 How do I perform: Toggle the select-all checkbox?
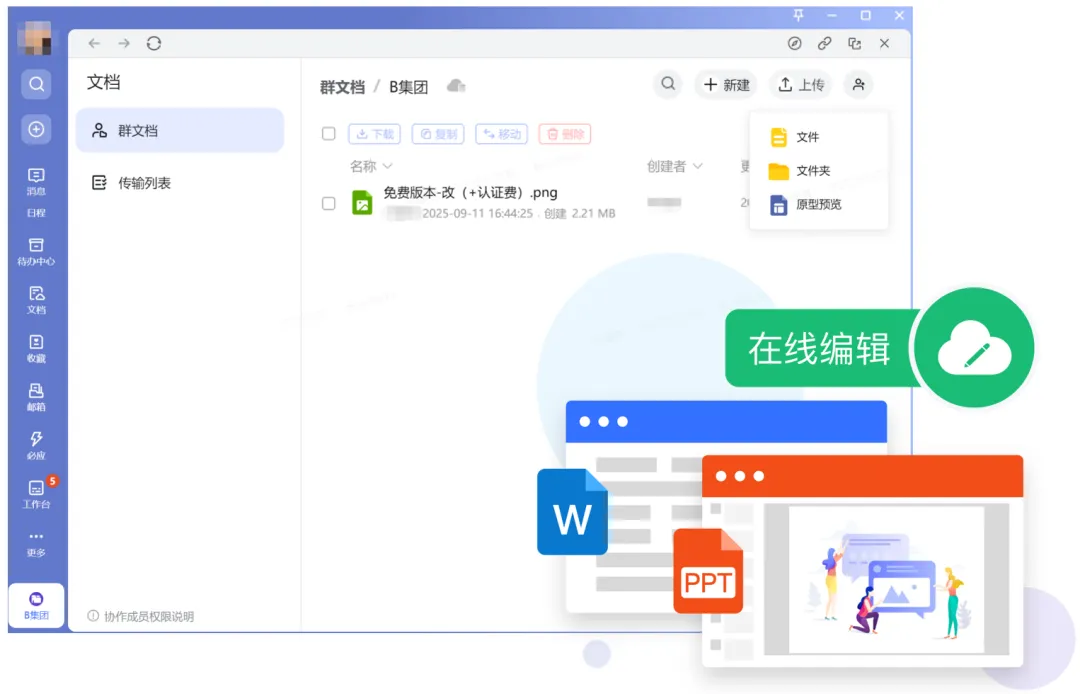329,134
